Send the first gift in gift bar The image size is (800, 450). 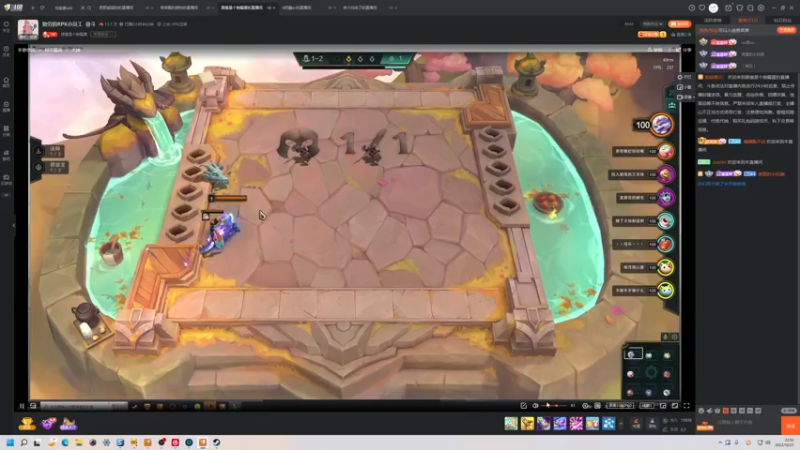click(x=511, y=423)
